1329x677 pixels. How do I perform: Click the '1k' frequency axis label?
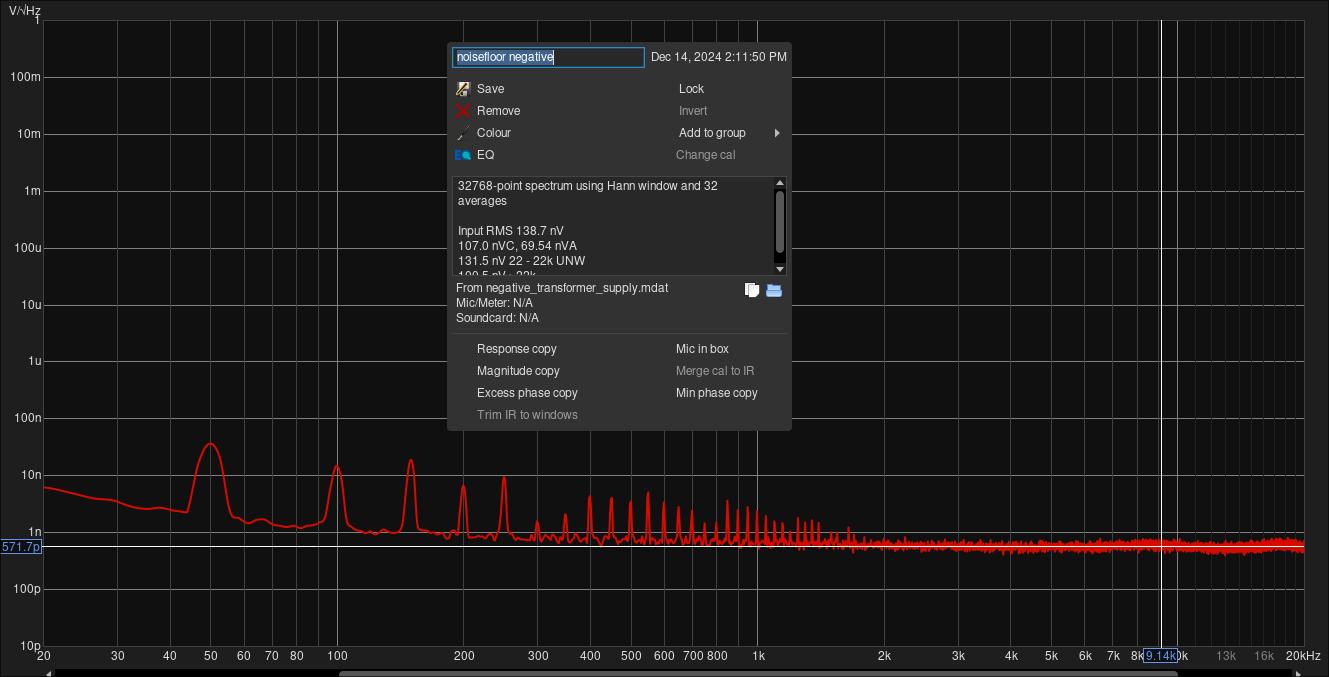point(758,656)
